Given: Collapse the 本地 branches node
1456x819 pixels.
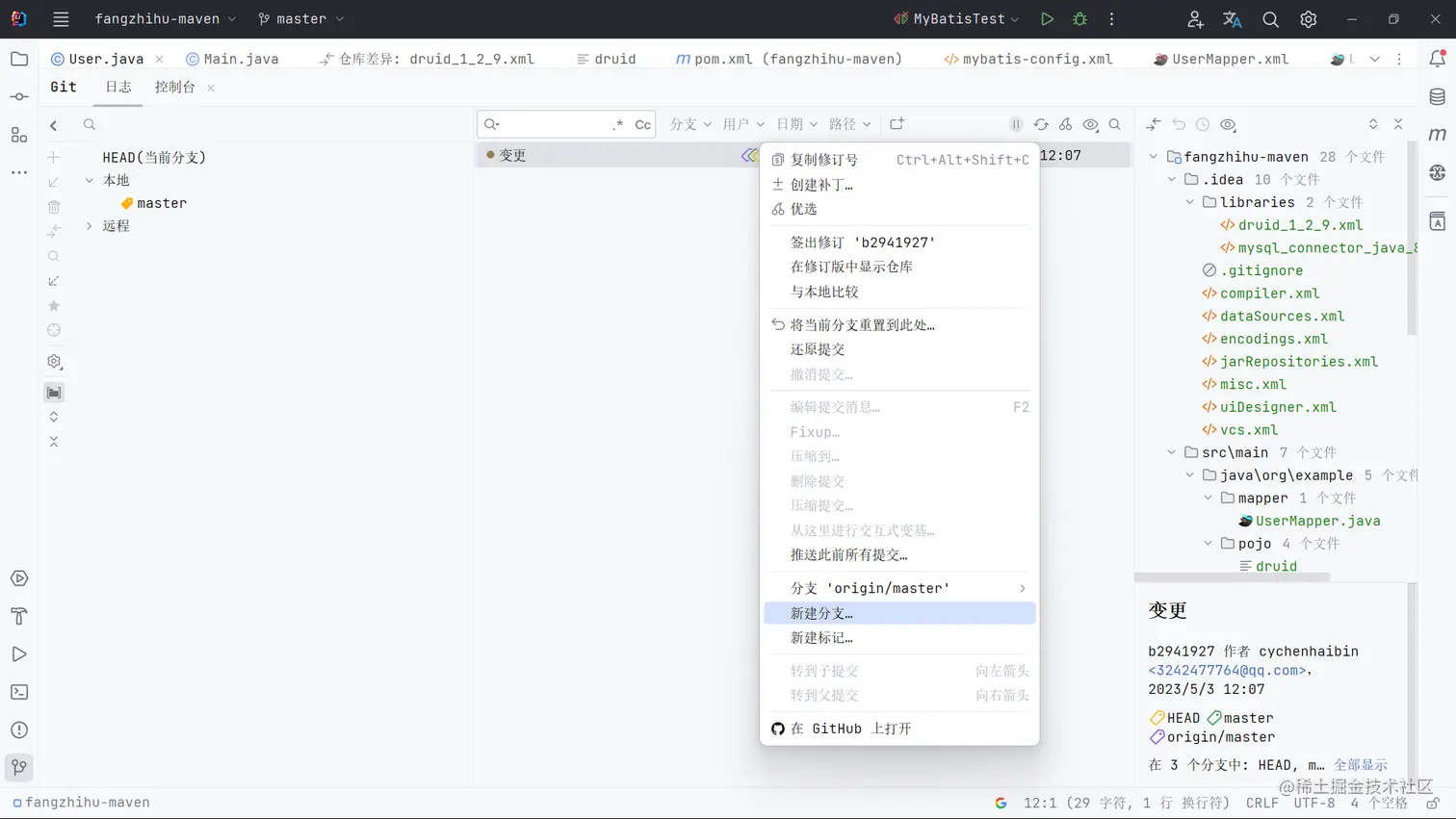Looking at the screenshot, I should tap(90, 180).
